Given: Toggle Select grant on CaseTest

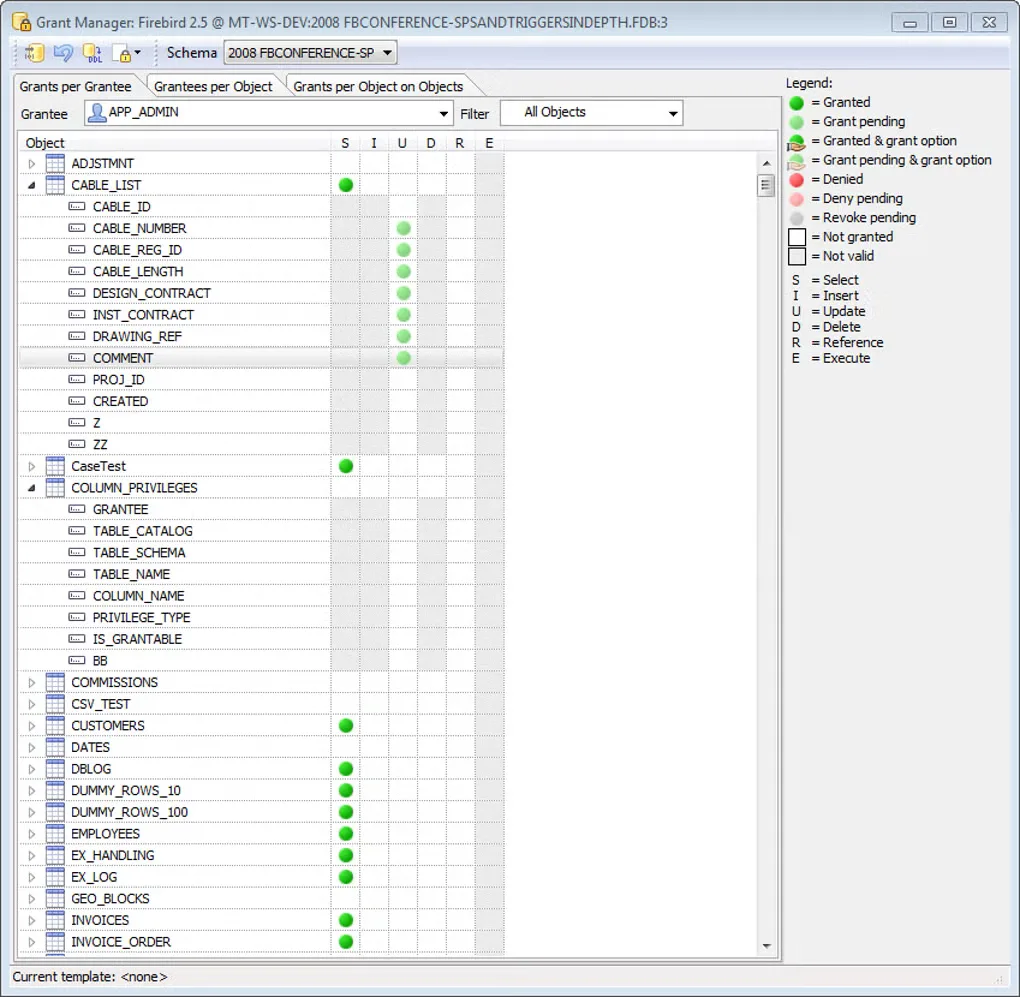Looking at the screenshot, I should [x=346, y=466].
